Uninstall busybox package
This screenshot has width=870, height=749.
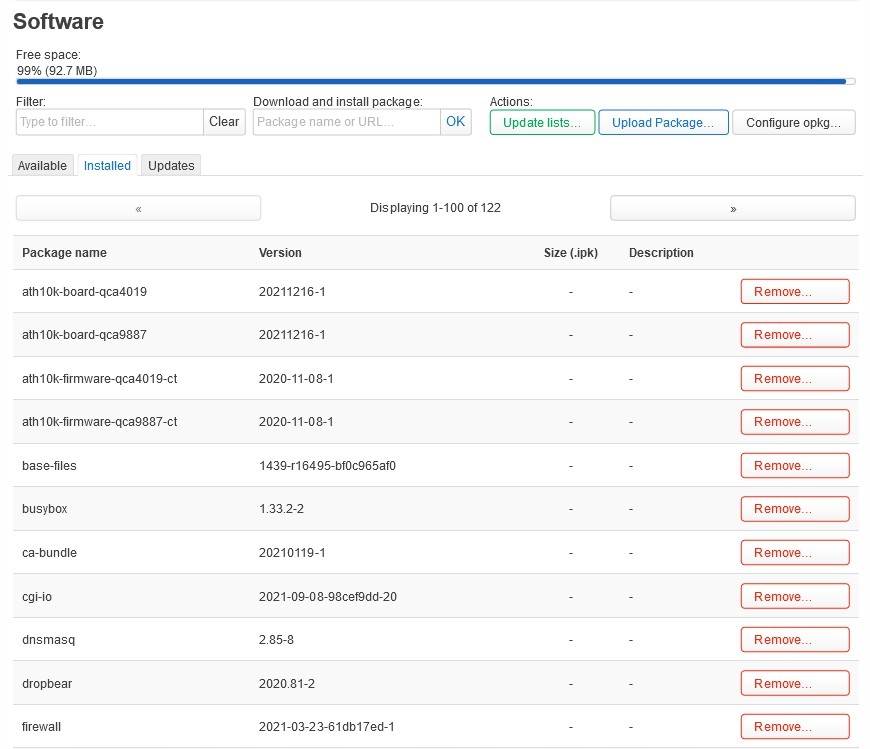[x=794, y=509]
